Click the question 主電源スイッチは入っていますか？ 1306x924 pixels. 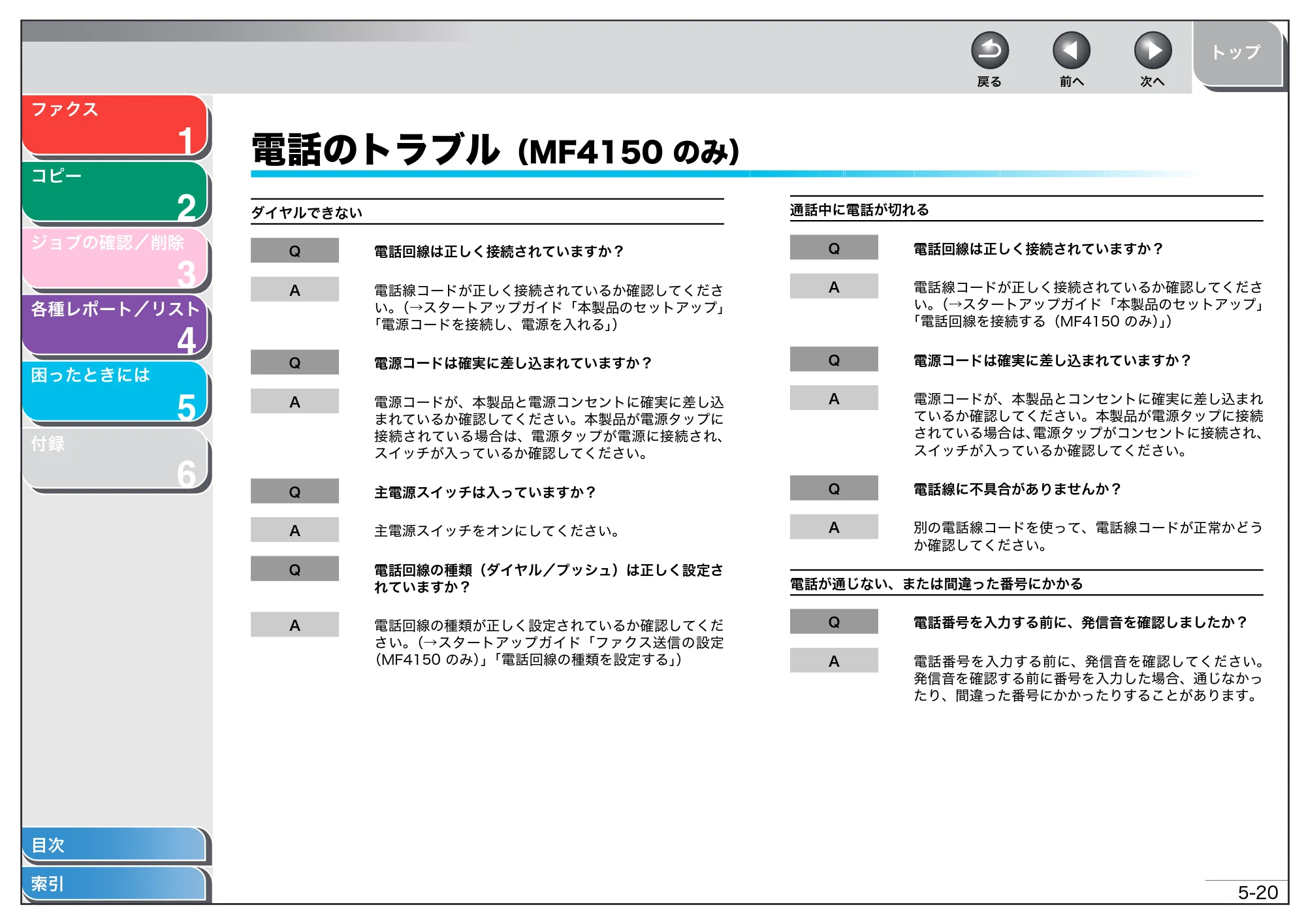tap(485, 492)
